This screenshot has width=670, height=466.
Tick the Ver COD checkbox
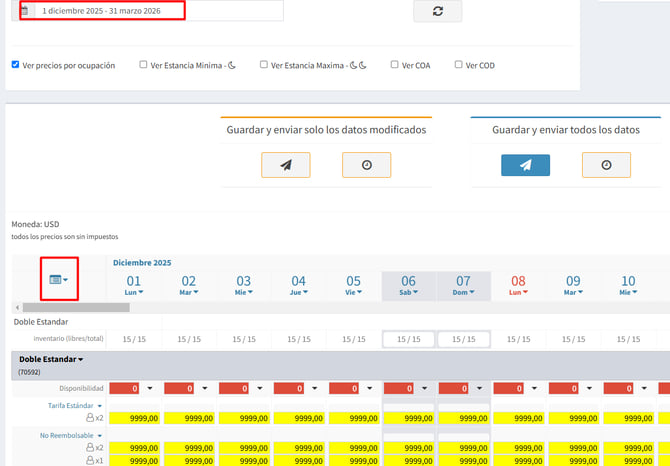[458, 65]
